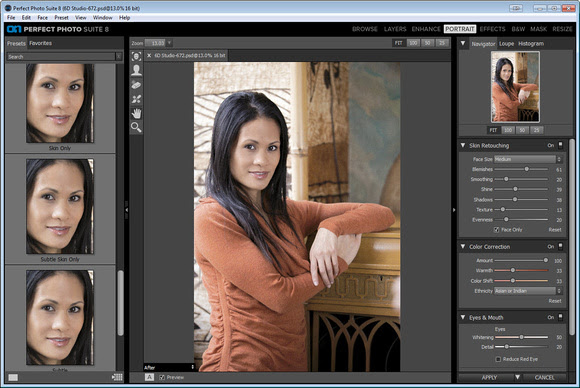Click the Cancel button
The width and height of the screenshot is (580, 388).
point(544,377)
